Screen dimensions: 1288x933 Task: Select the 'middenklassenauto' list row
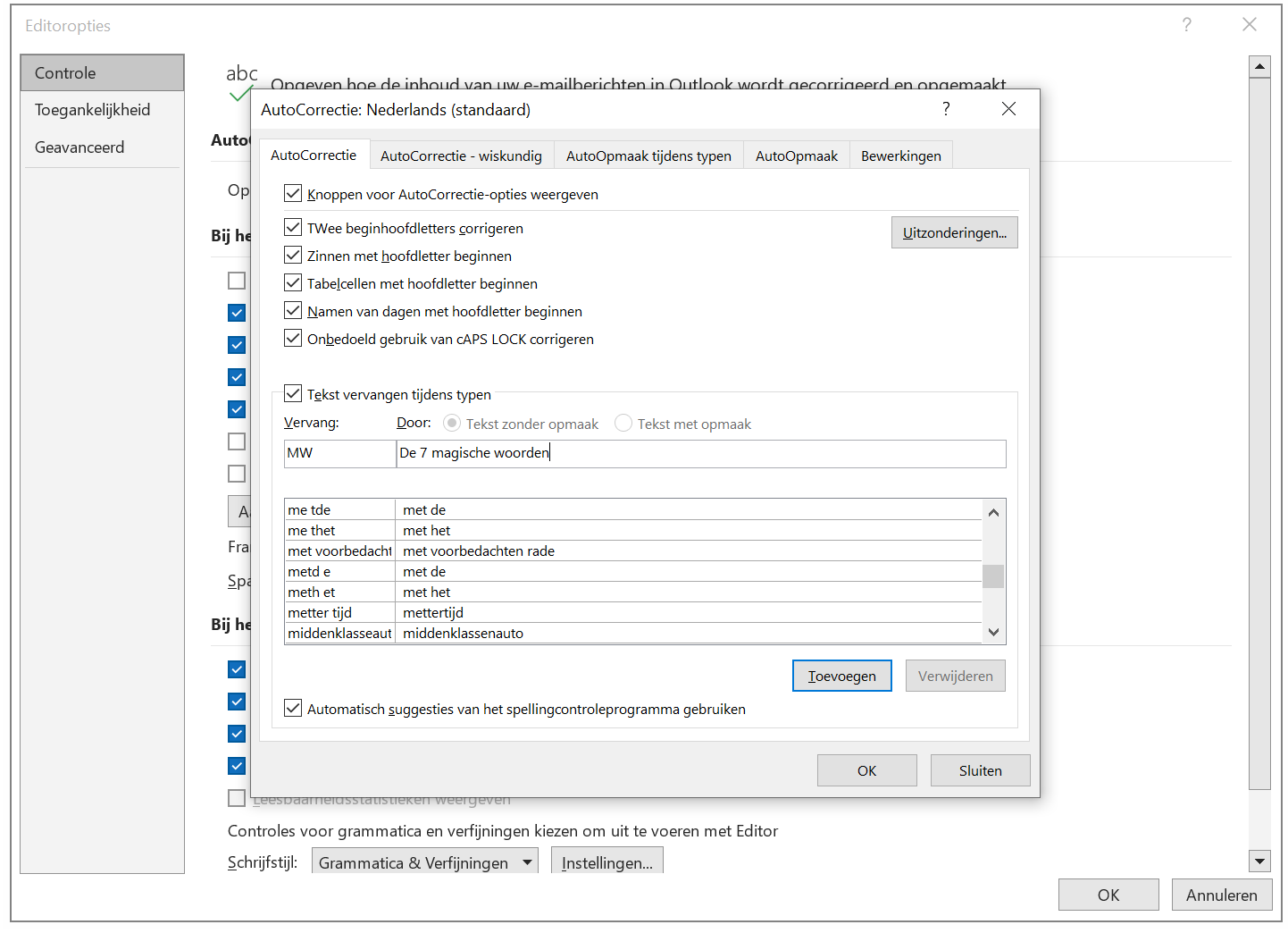point(633,633)
